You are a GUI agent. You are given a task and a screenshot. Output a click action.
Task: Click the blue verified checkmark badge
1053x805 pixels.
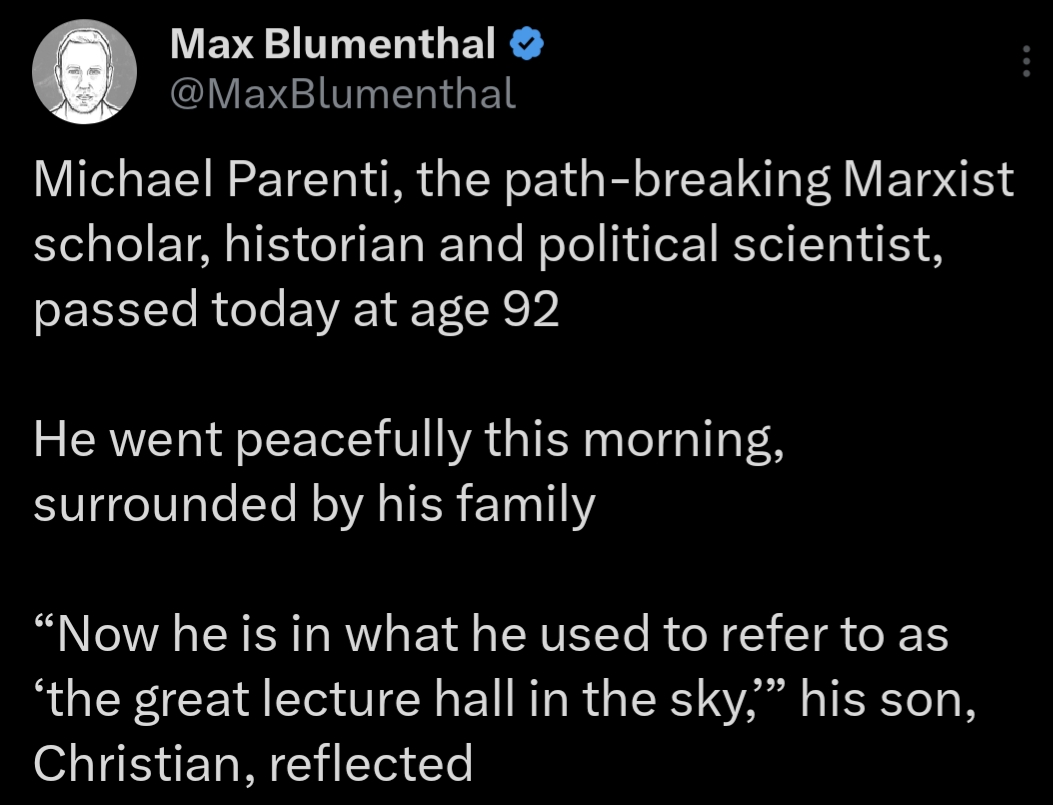point(526,43)
